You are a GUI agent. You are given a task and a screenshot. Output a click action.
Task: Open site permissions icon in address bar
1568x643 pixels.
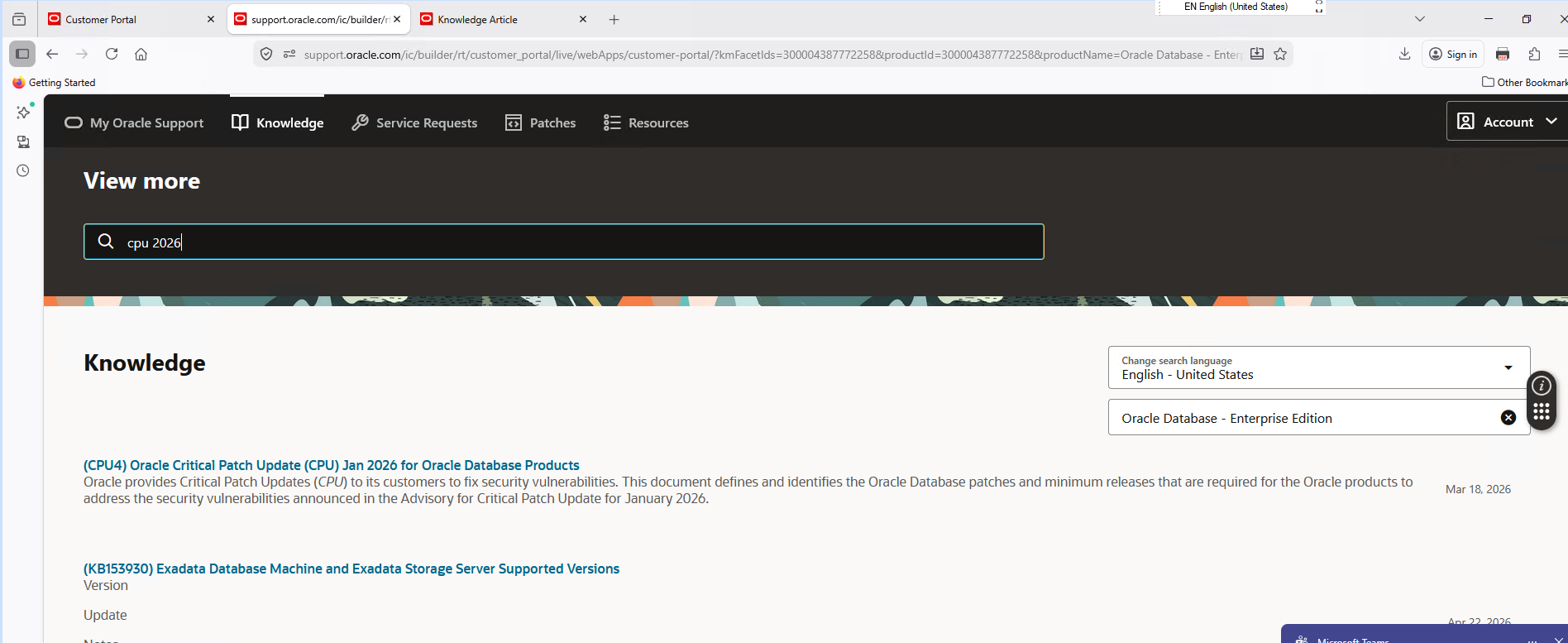(x=289, y=54)
